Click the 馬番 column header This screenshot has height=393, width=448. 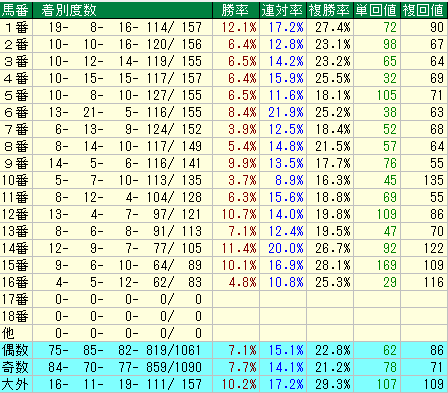15,10
